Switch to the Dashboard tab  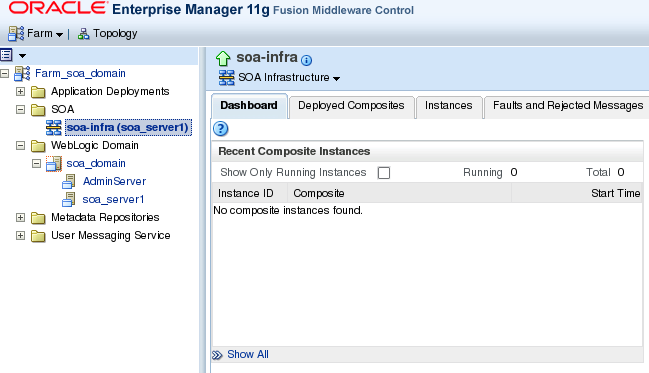(x=249, y=106)
